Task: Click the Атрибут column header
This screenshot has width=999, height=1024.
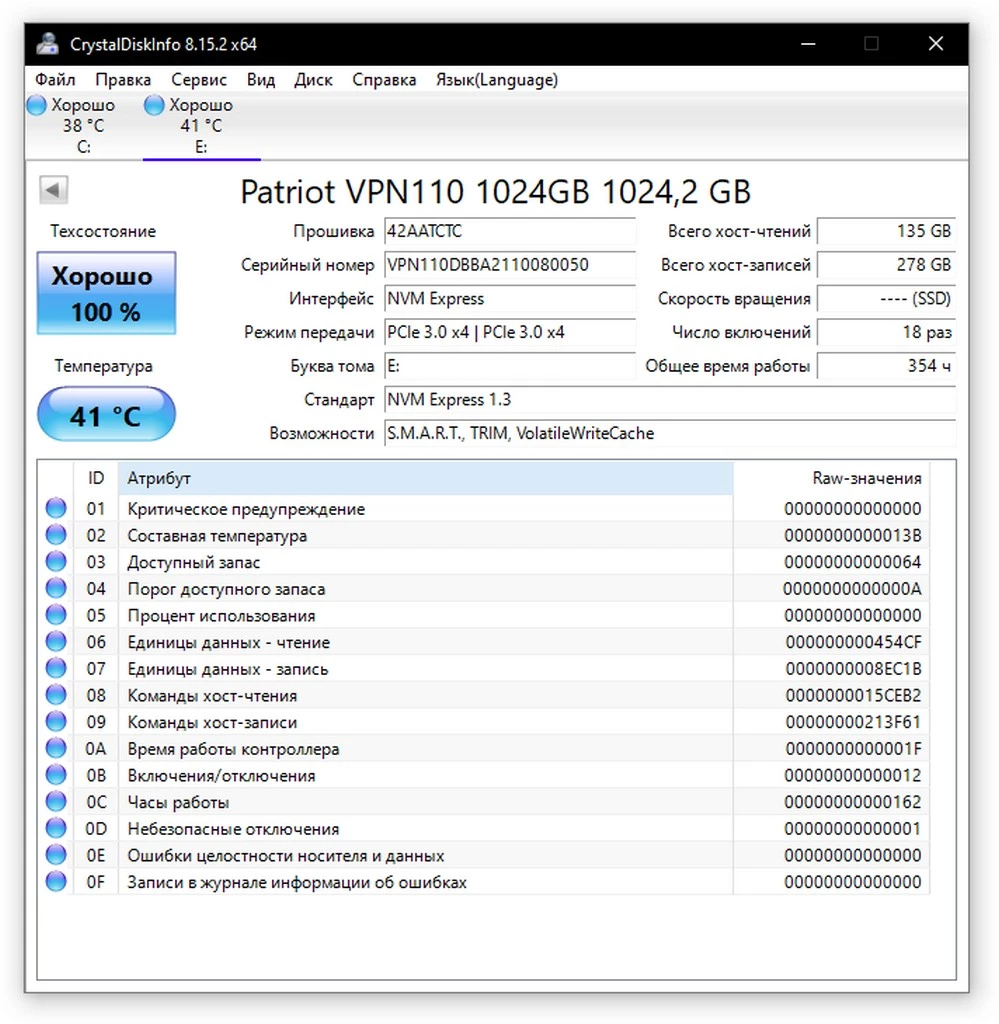Action: (425, 478)
